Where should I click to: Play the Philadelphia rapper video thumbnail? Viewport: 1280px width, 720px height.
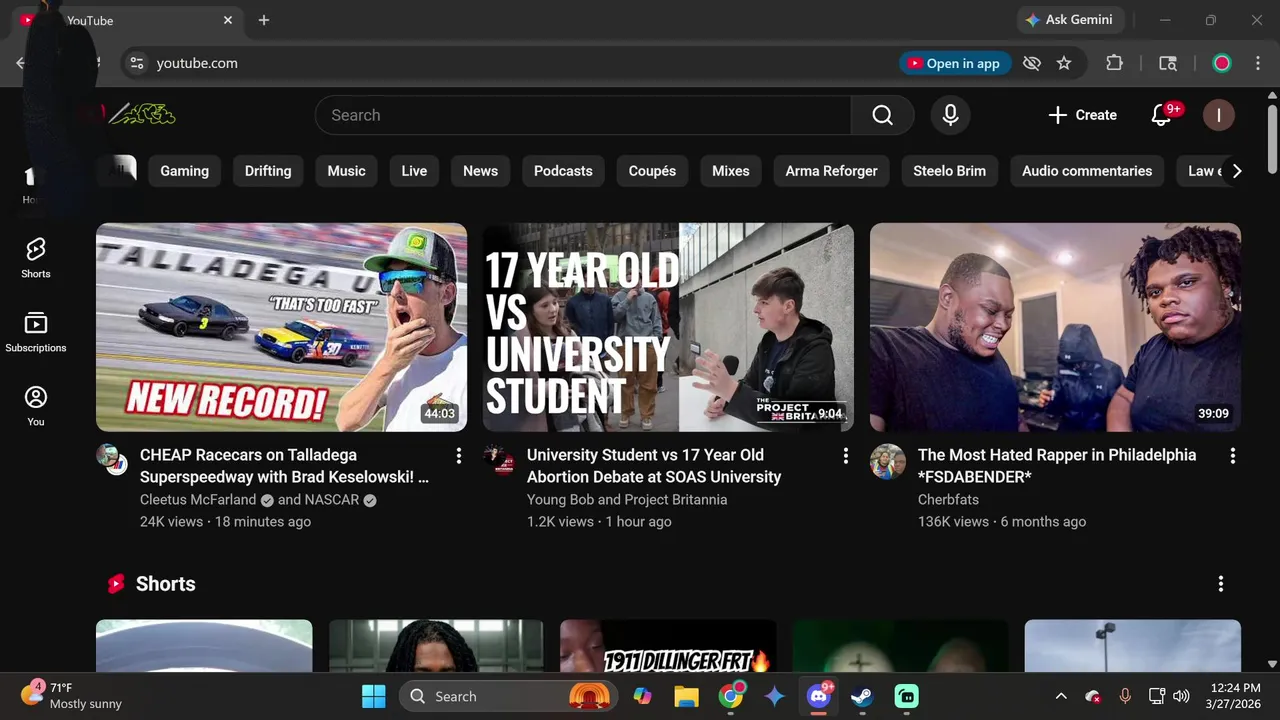coord(1055,327)
